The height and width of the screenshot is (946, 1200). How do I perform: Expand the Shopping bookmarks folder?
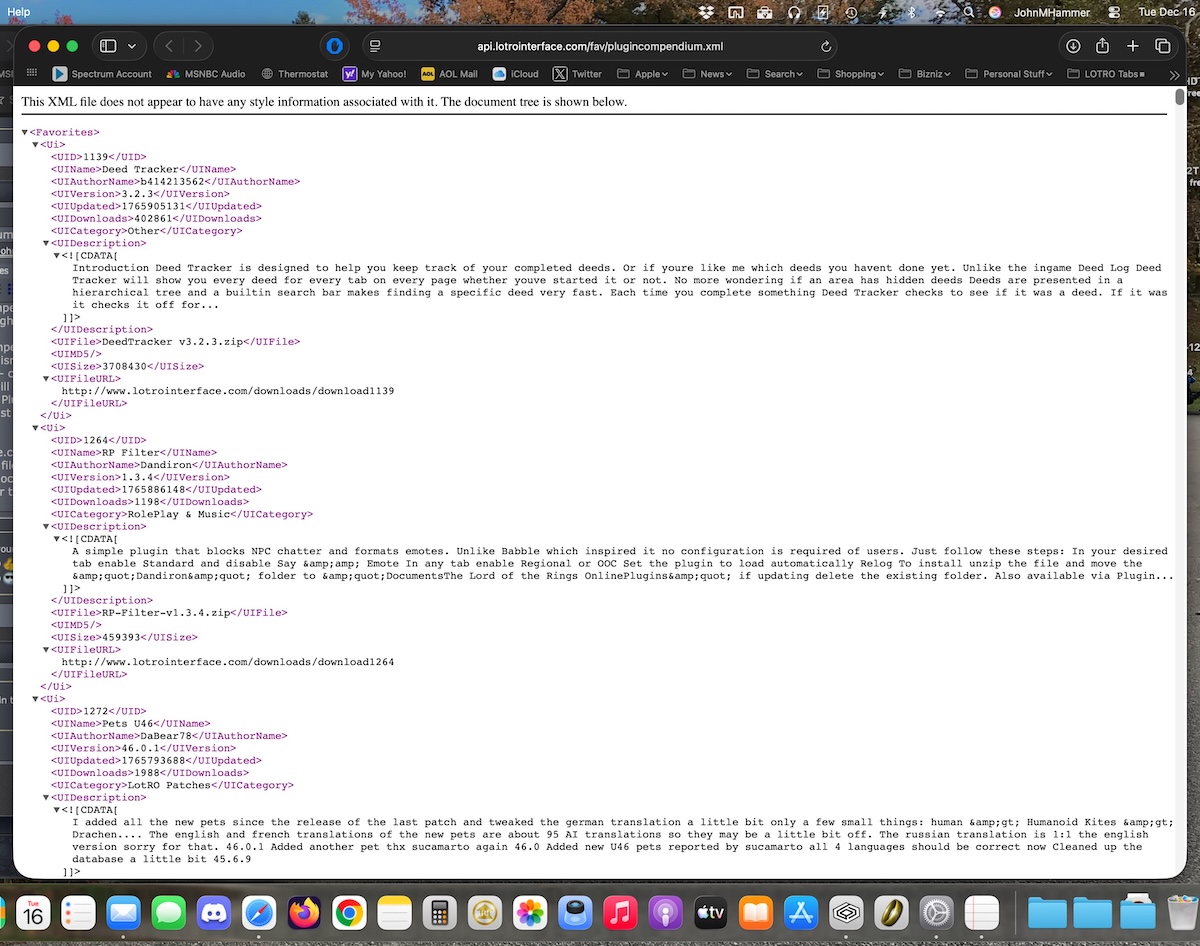coord(851,74)
